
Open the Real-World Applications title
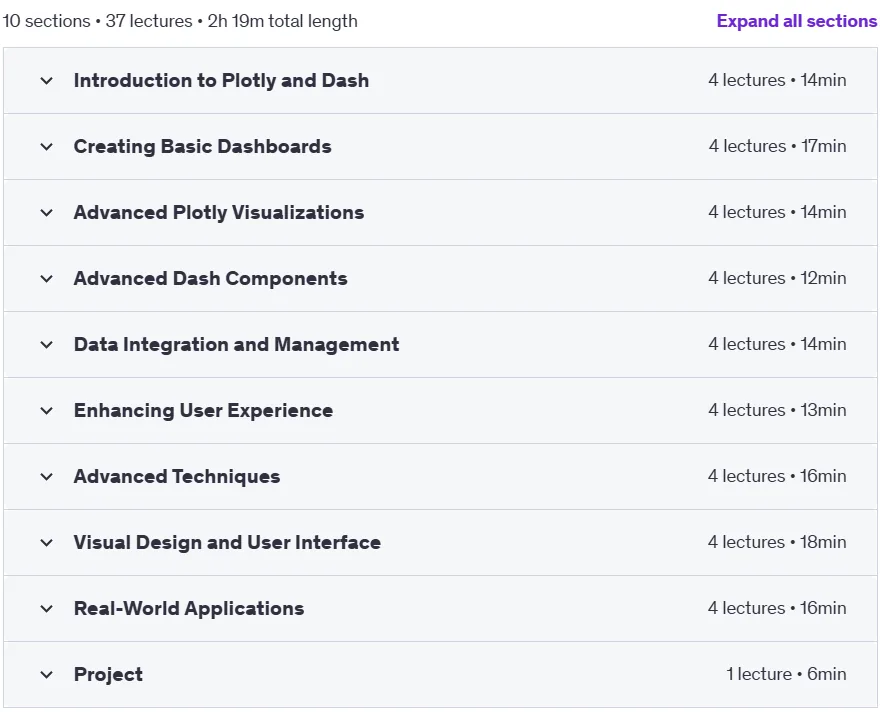click(x=189, y=608)
